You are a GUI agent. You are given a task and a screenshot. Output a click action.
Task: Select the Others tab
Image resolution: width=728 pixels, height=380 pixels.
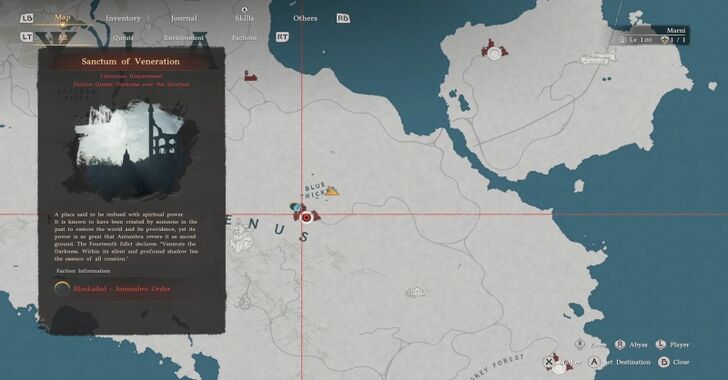pos(305,18)
